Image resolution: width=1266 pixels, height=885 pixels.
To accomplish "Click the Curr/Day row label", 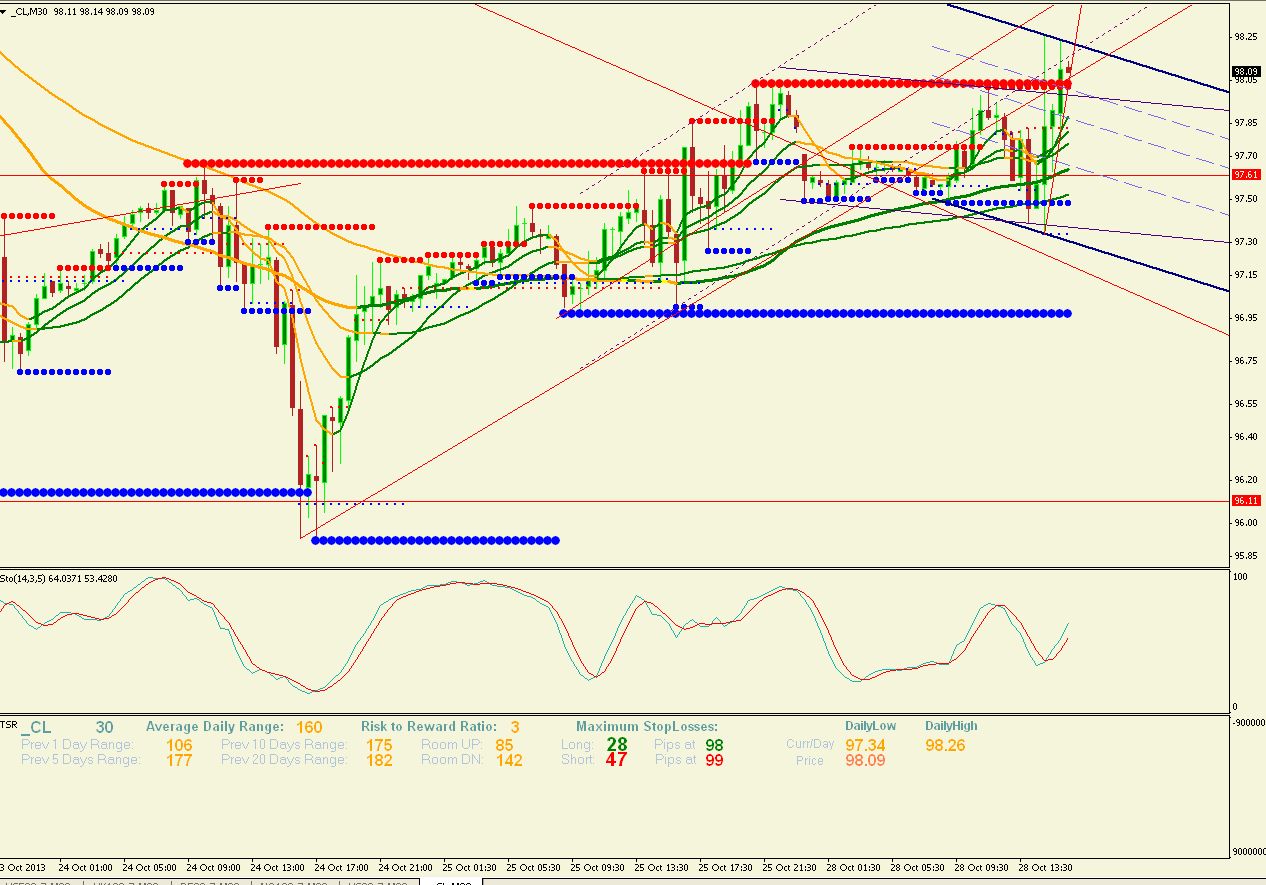I will 810,745.
